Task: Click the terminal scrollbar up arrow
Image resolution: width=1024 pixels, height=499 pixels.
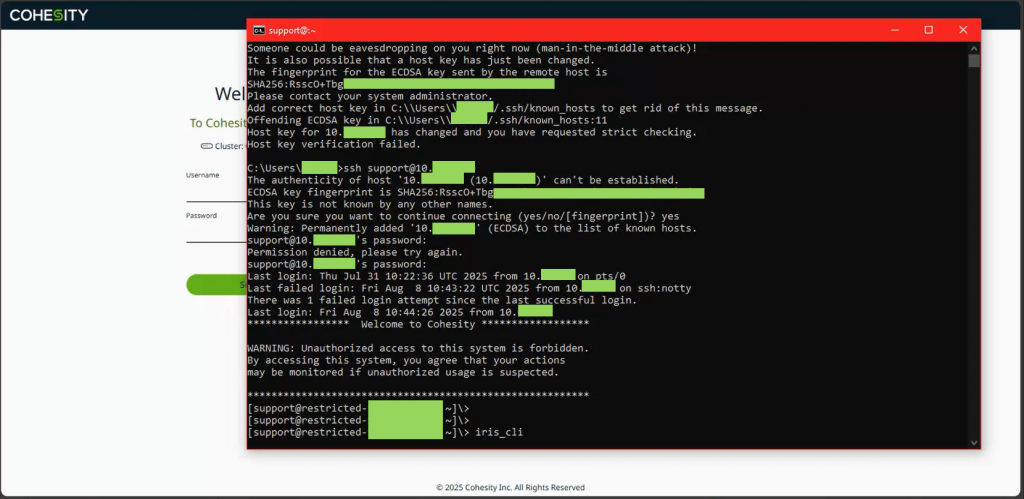Action: tap(974, 47)
